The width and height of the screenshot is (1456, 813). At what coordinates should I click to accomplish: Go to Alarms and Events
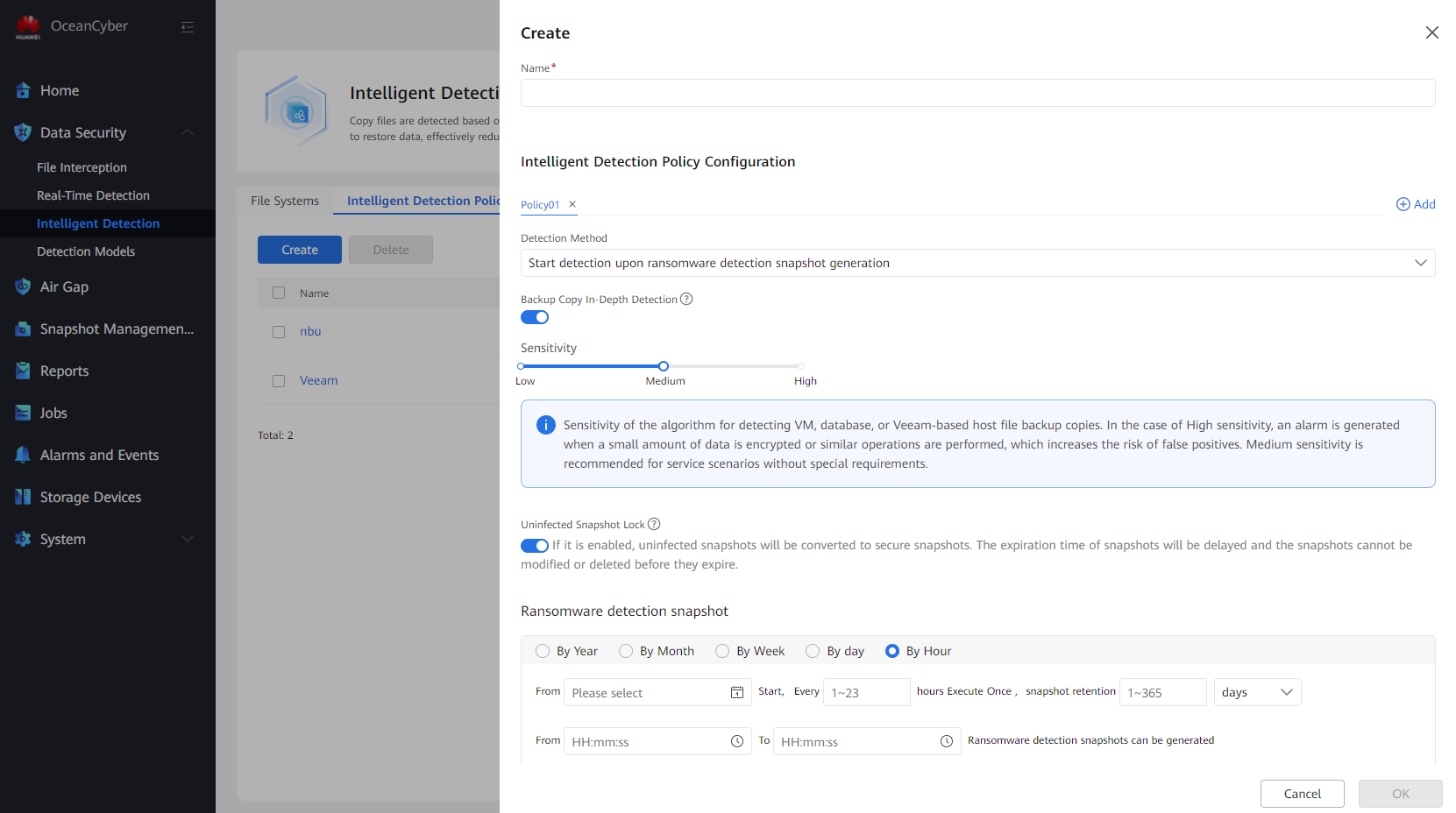[99, 455]
